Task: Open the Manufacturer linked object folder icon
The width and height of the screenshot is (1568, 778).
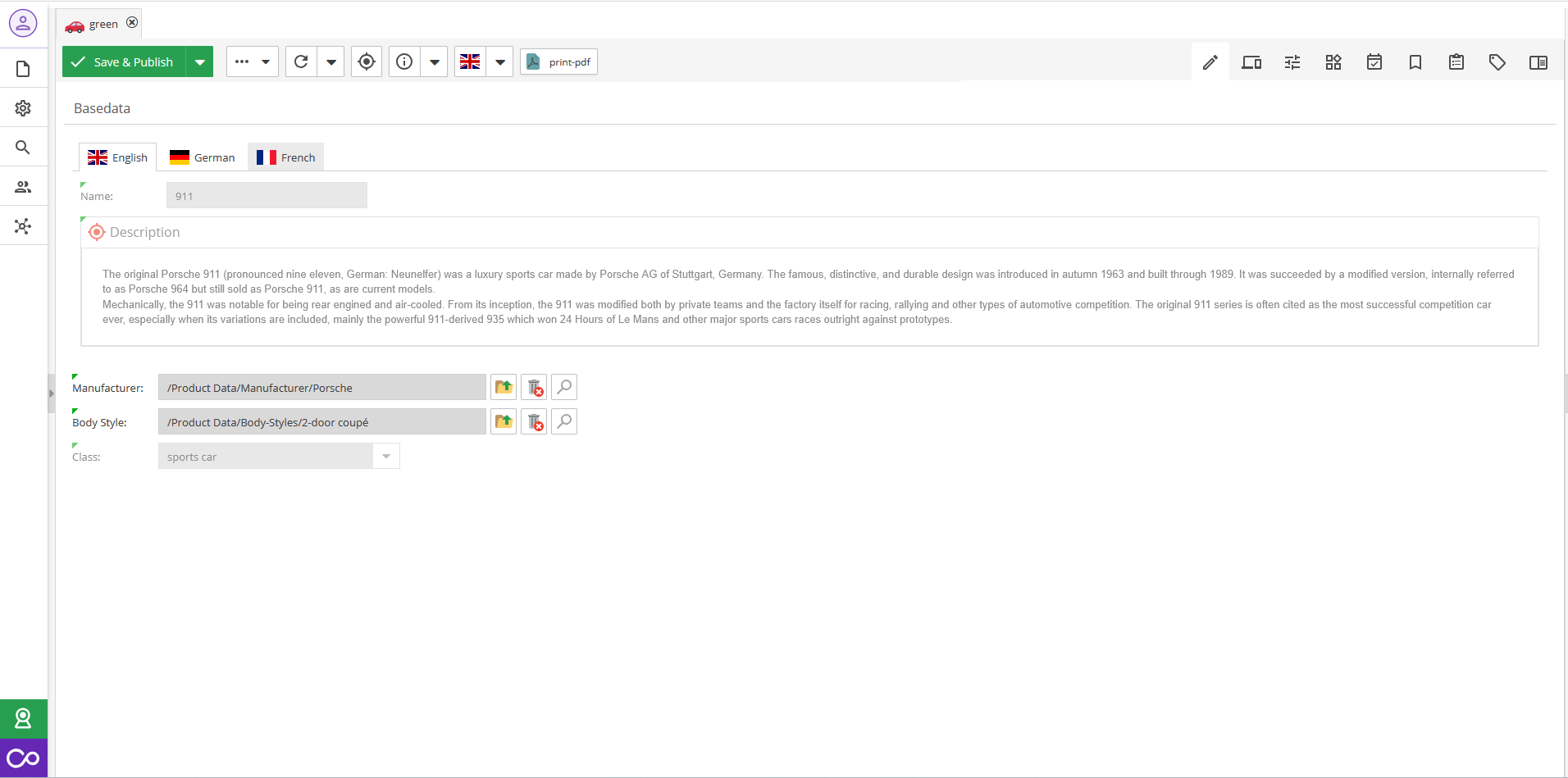Action: 504,387
